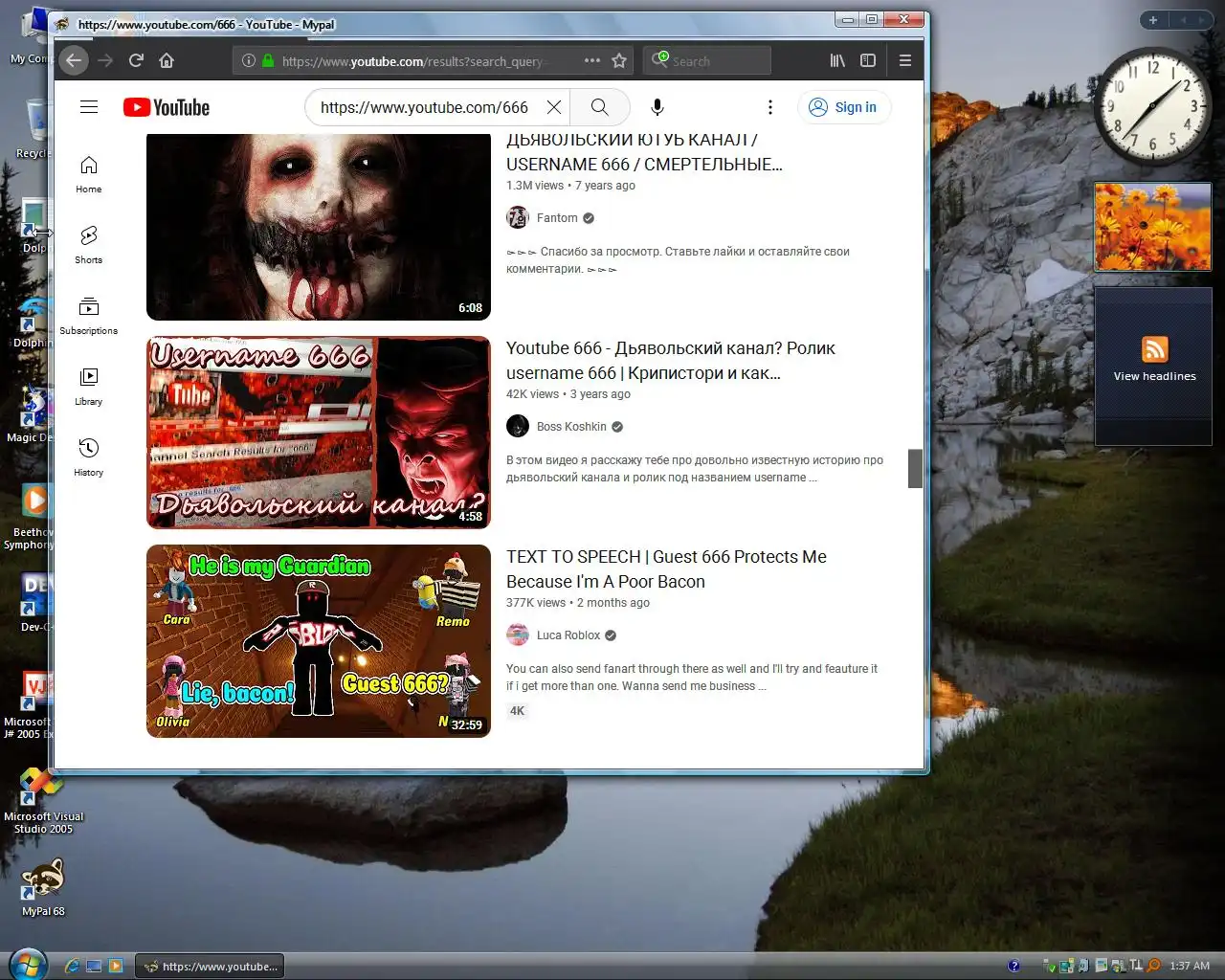This screenshot has height=980, width=1225.
Task: Open YouTube settings three-dot menu
Action: (770, 107)
